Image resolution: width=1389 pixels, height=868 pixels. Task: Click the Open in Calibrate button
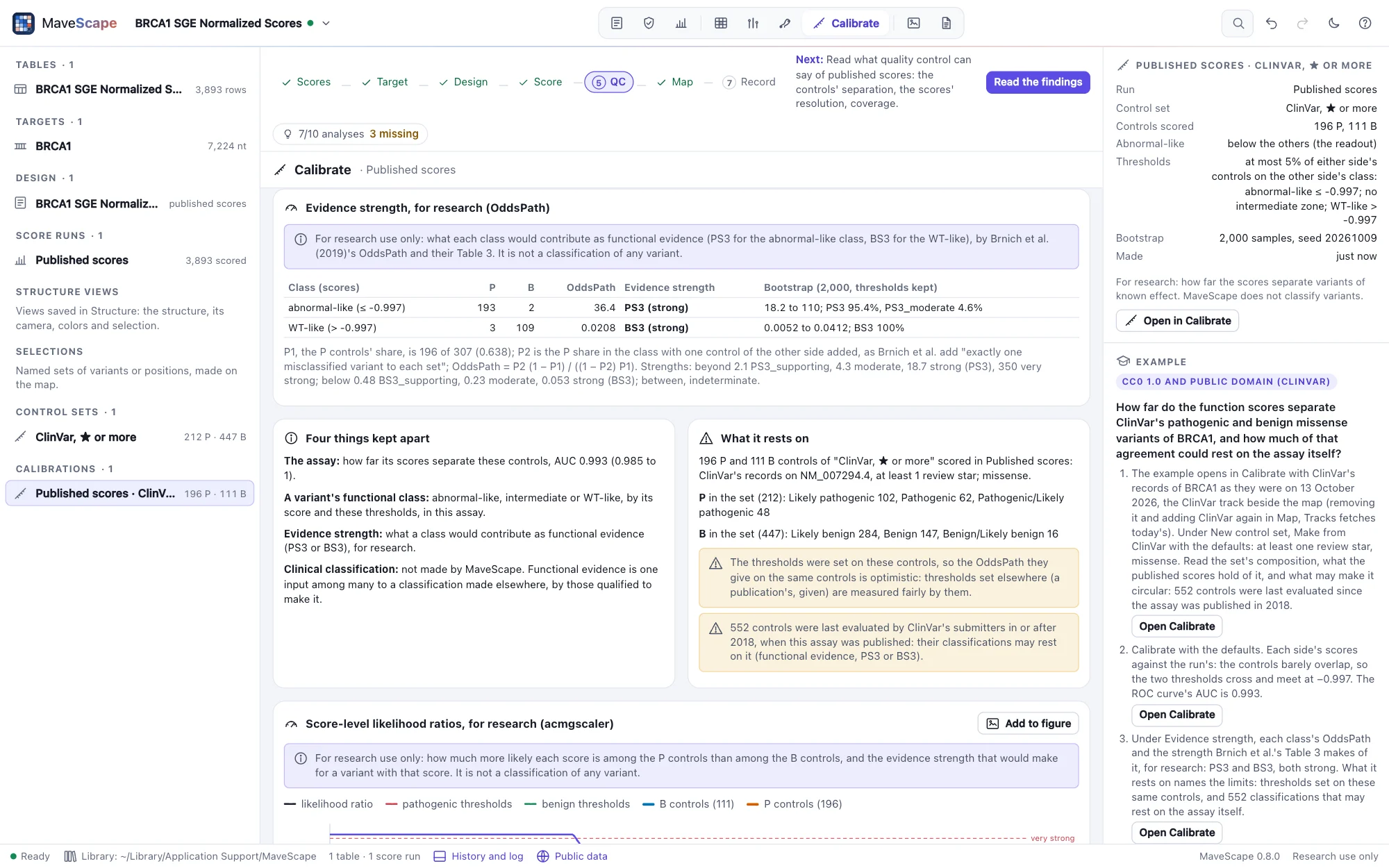click(1177, 321)
